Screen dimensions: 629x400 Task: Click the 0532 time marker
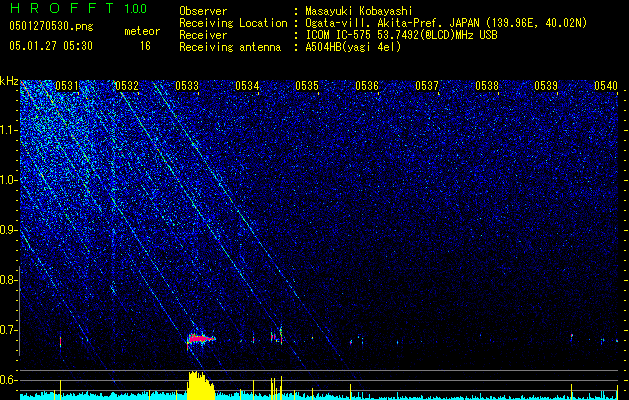pos(126,85)
